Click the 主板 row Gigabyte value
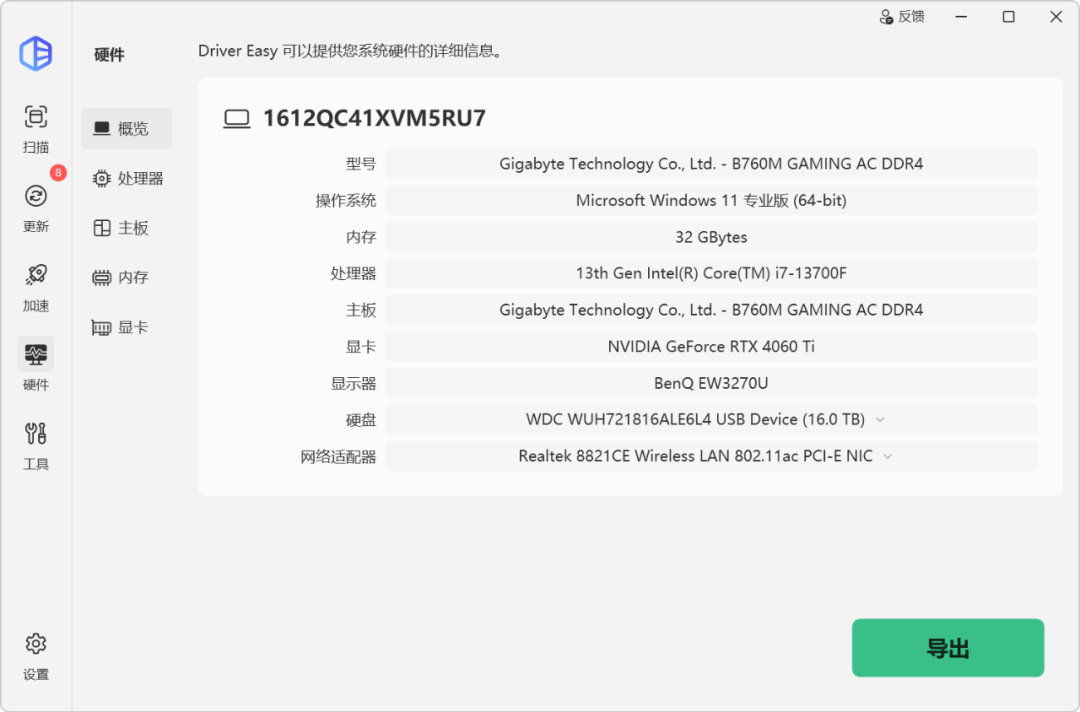Screen dimensions: 1080x712 [712, 310]
